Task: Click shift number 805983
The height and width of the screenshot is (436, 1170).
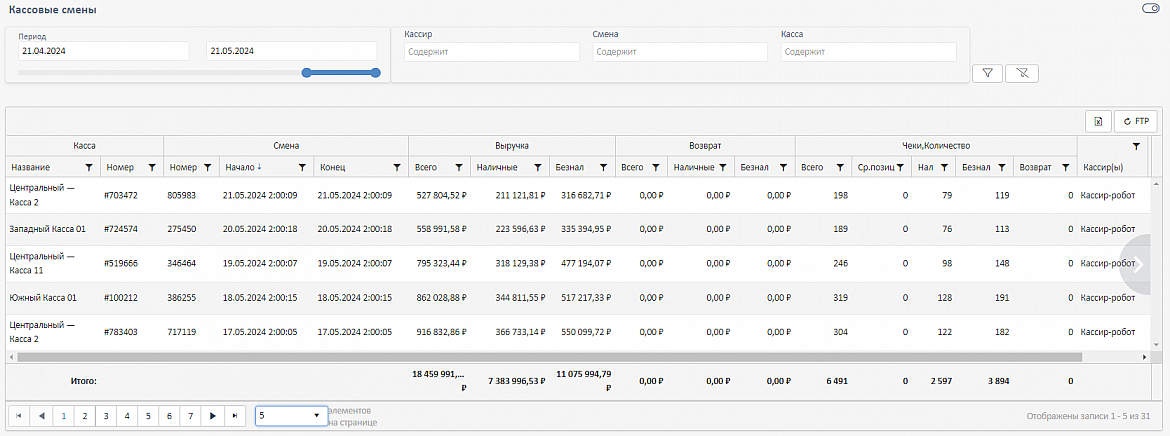Action: click(x=184, y=196)
